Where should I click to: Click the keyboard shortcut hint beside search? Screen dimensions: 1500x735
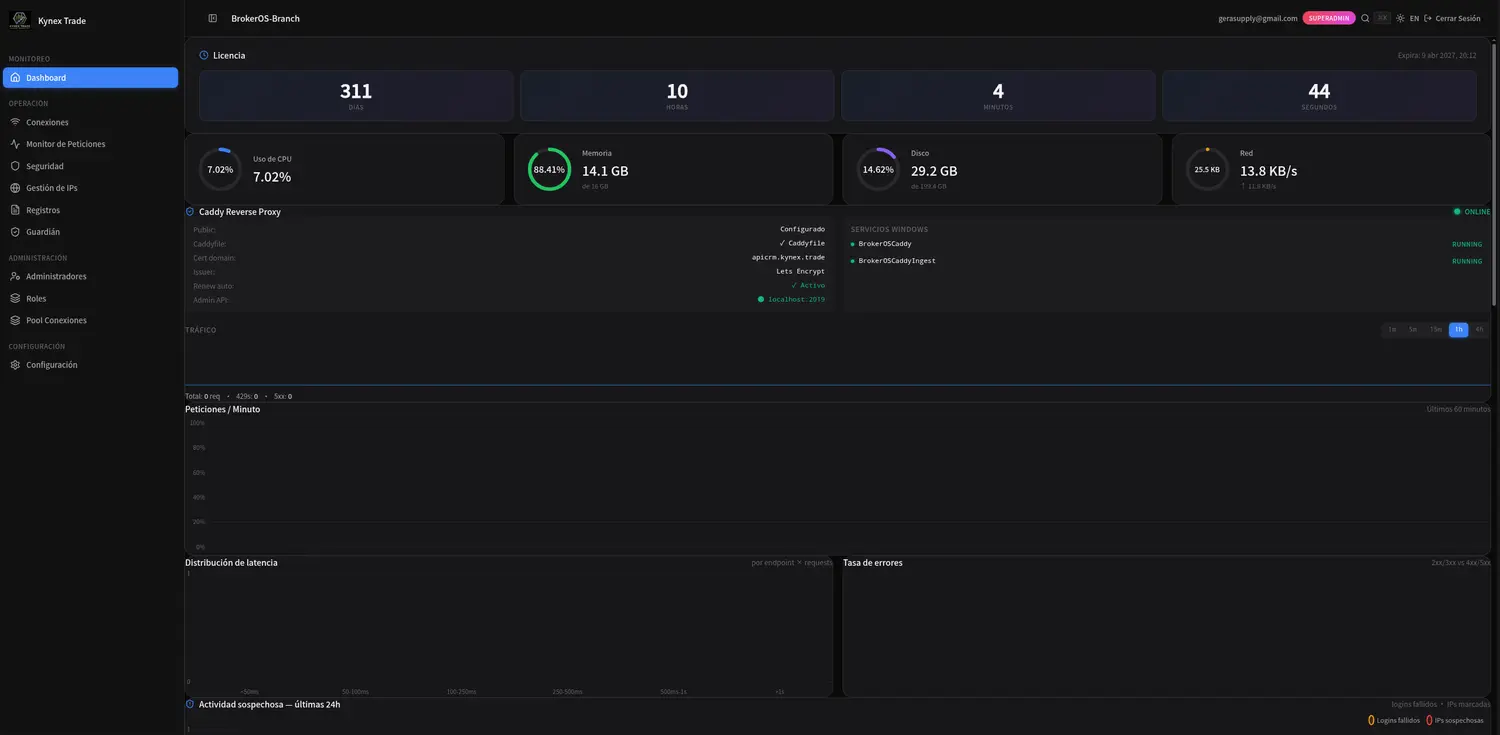1382,18
